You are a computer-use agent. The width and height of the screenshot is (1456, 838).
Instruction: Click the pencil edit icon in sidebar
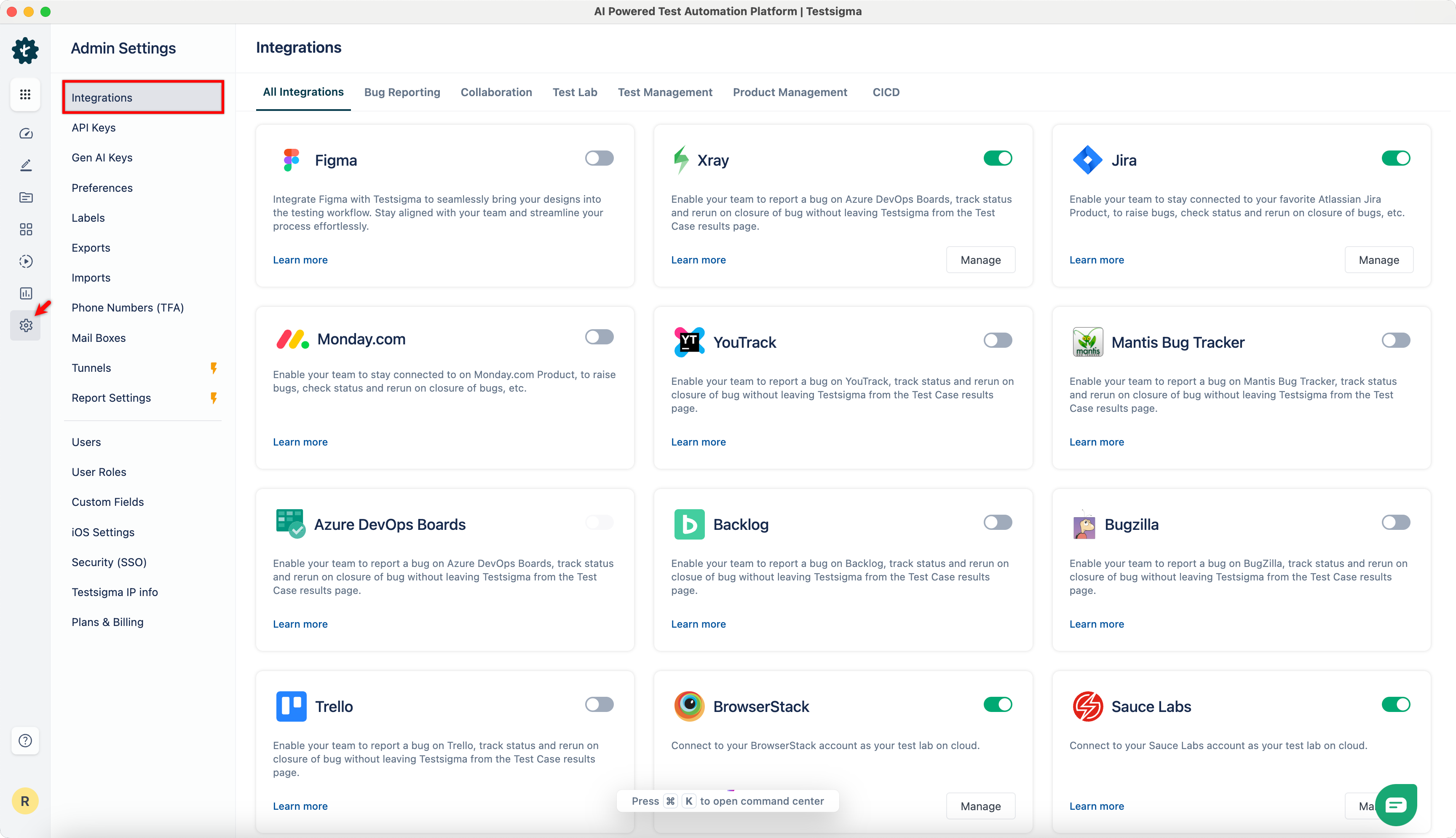26,166
